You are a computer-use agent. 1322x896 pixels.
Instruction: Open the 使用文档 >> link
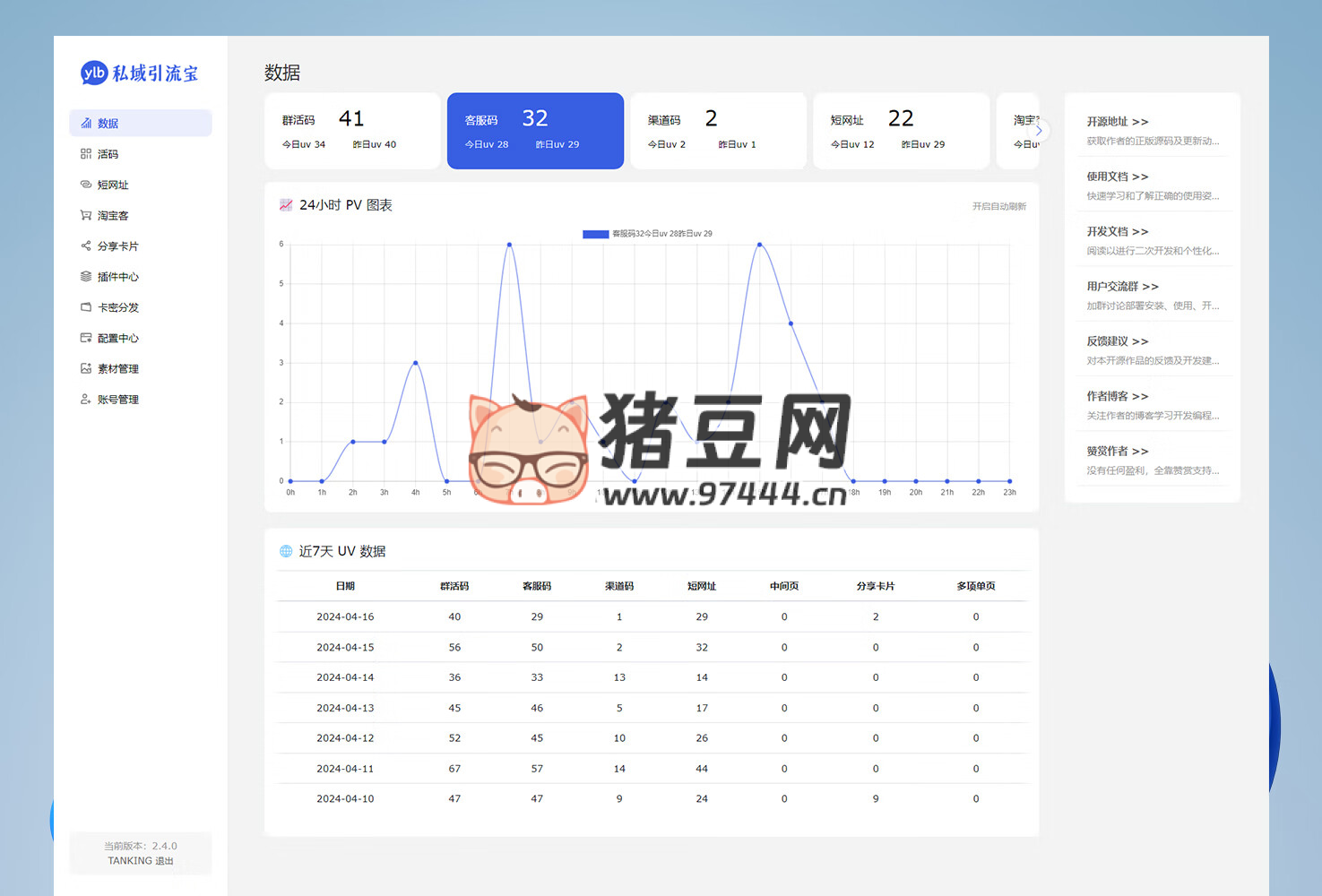pyautogui.click(x=1117, y=177)
